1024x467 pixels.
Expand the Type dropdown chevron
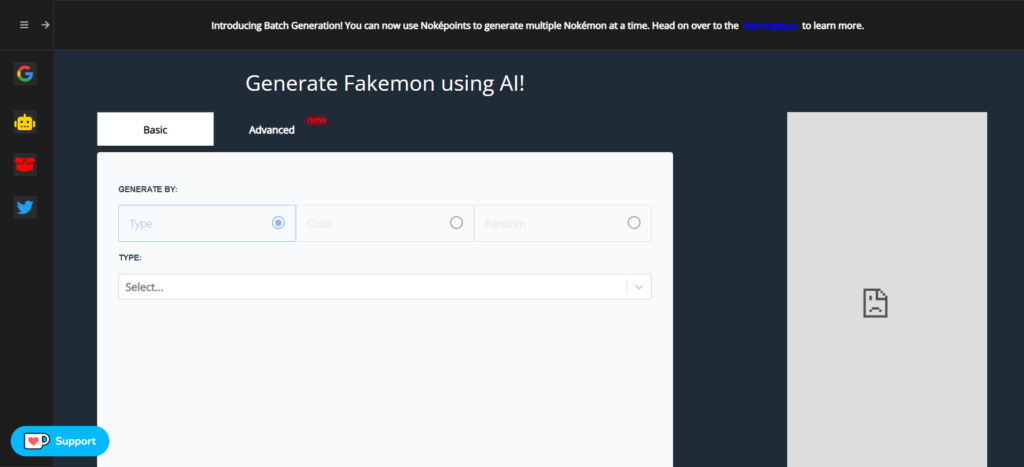[640, 287]
